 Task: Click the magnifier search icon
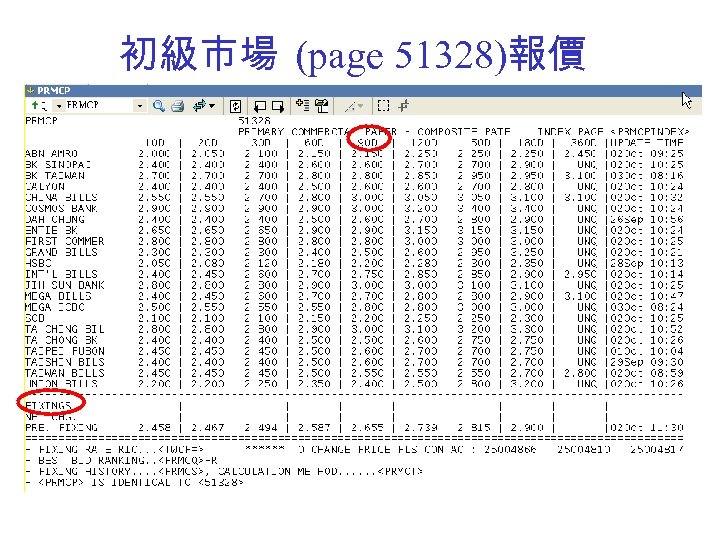click(x=159, y=106)
